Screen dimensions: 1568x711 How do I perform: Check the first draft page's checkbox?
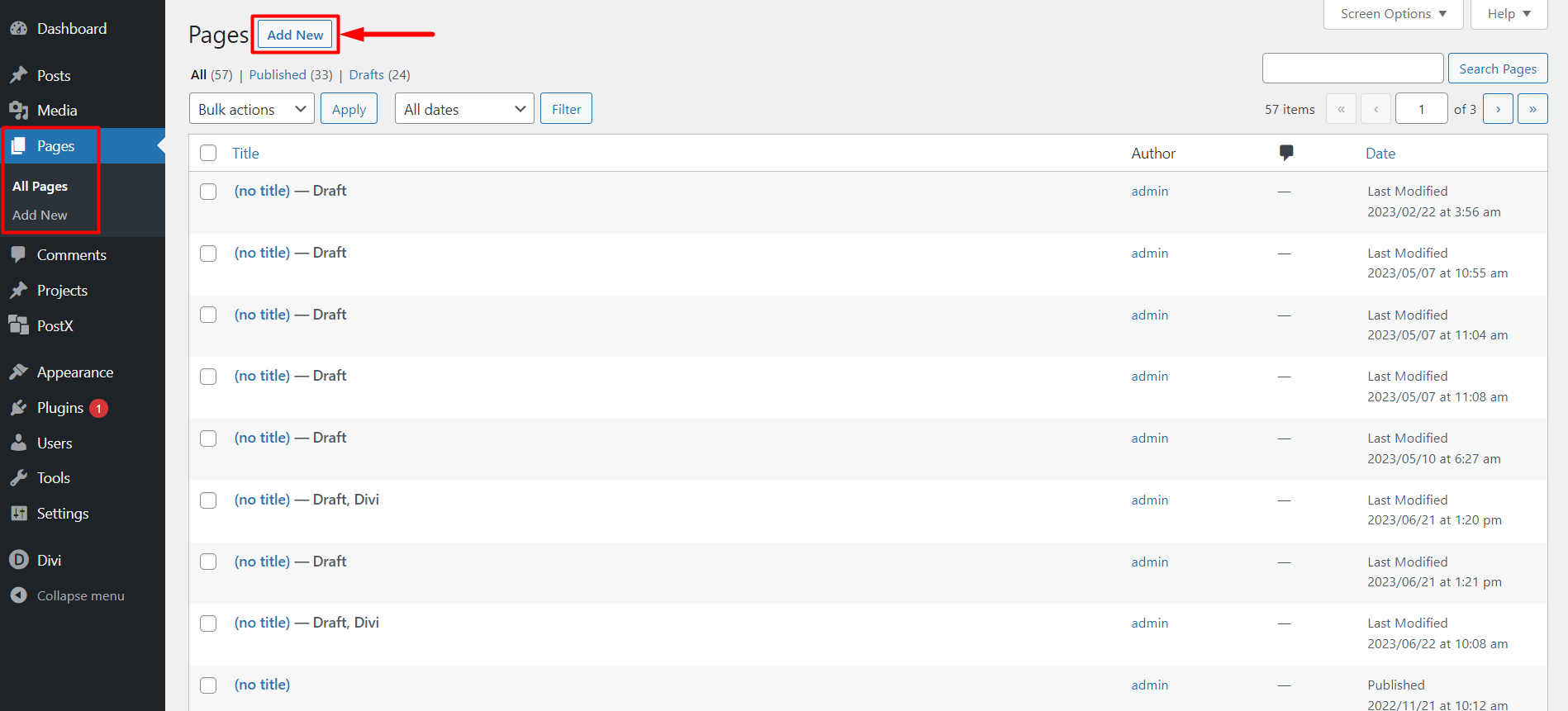[208, 192]
